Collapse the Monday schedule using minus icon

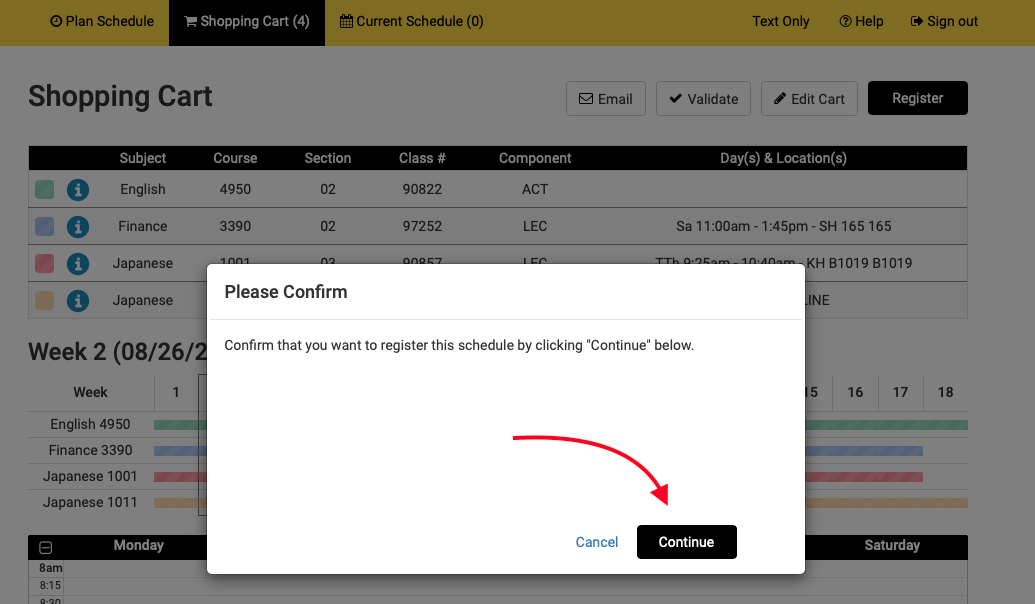point(44,546)
